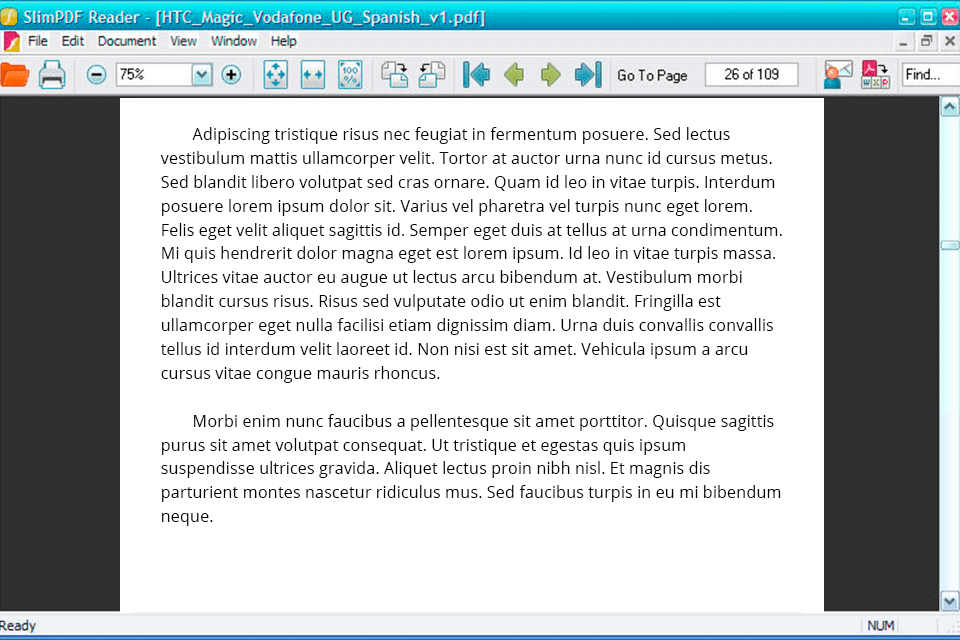The width and height of the screenshot is (960, 640).
Task: Open the 75% zoom level dropdown arrow
Action: pyautogui.click(x=201, y=75)
